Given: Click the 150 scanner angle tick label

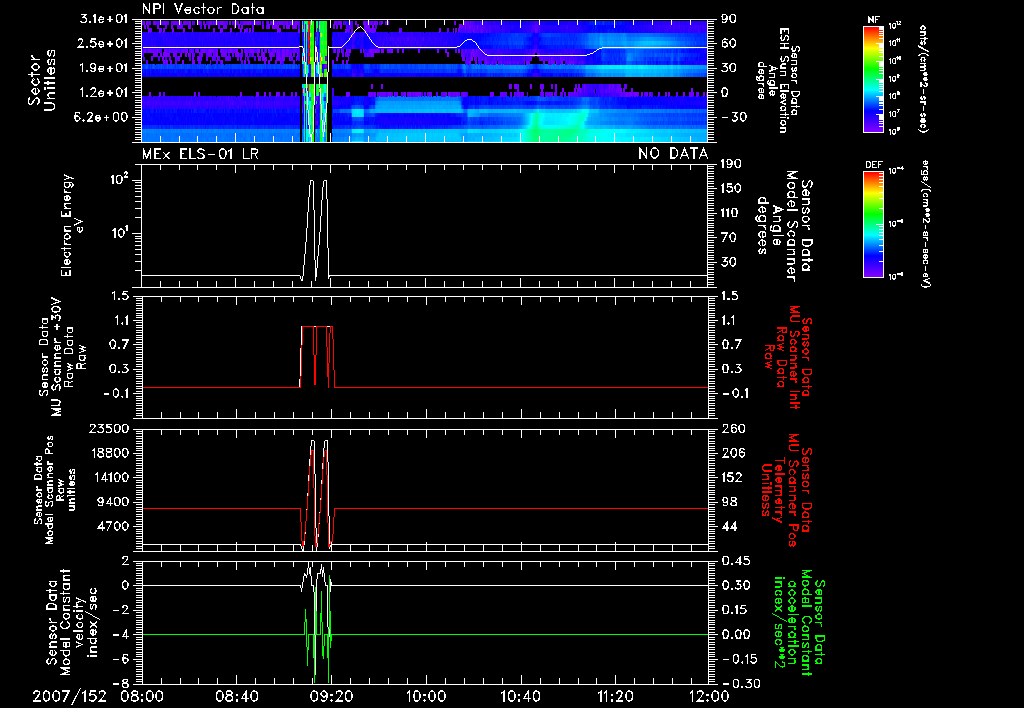Looking at the screenshot, I should pyautogui.click(x=731, y=188).
